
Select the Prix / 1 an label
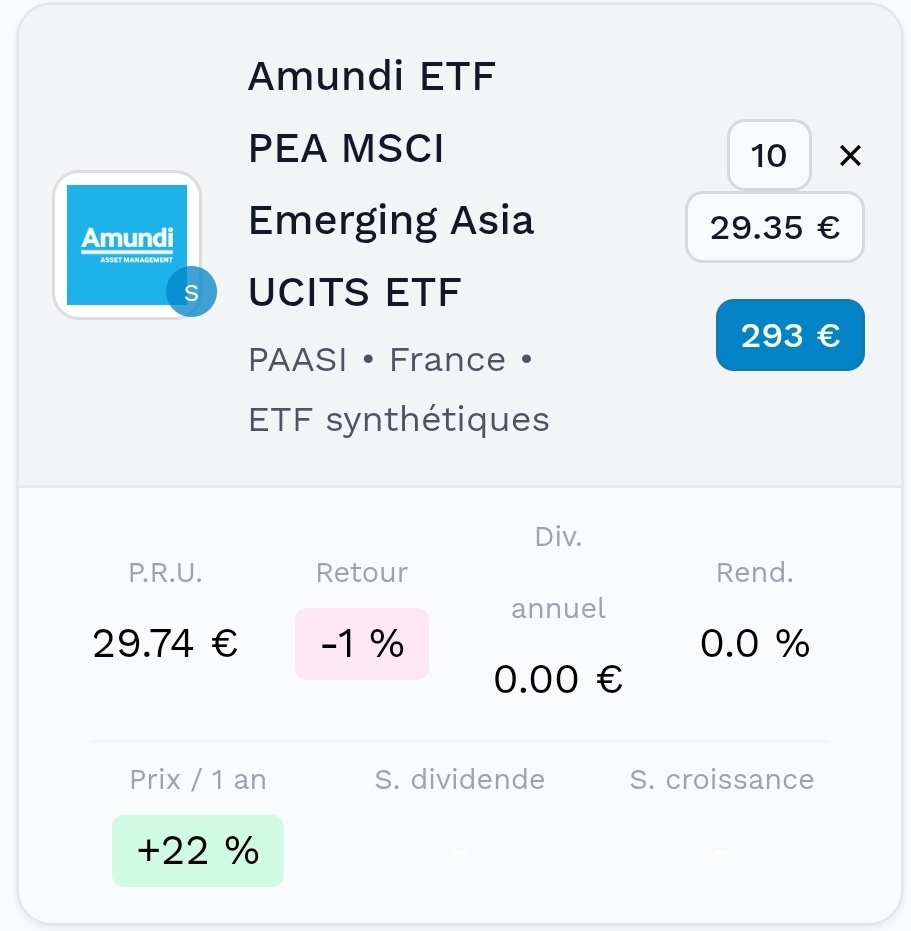198,780
